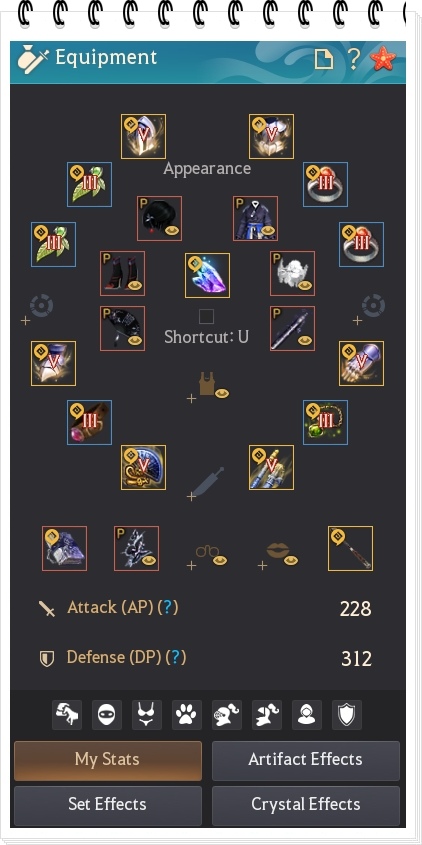Toggle the checkbox above Shortcut: U

pos(206,316)
